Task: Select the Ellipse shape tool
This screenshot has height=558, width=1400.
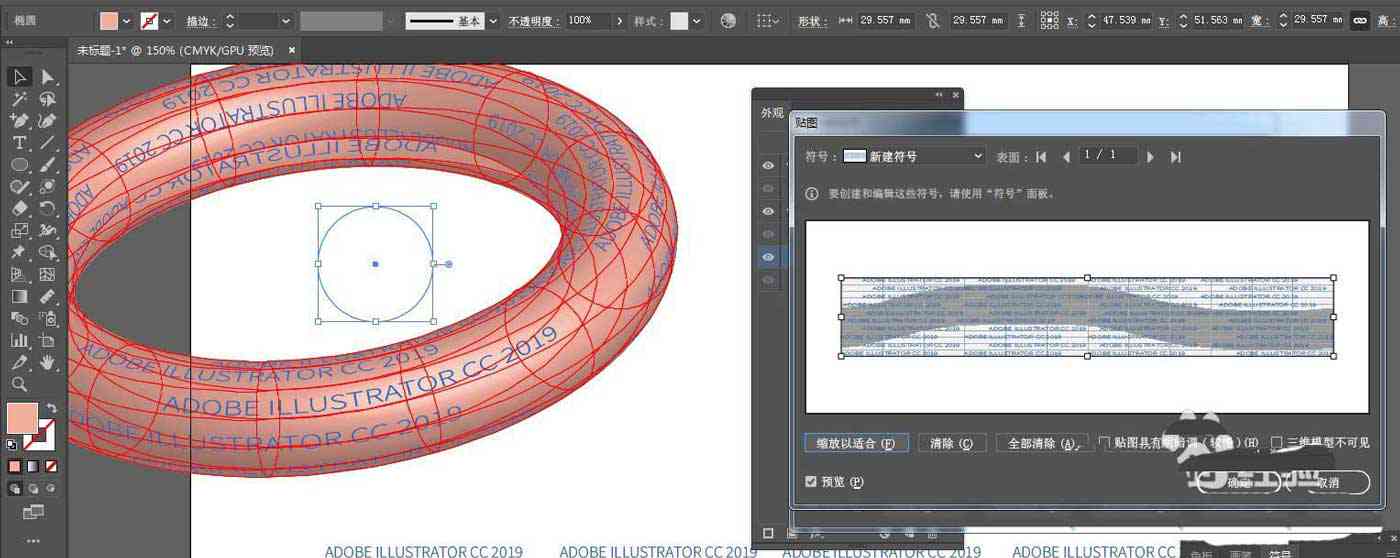Action: coord(19,165)
